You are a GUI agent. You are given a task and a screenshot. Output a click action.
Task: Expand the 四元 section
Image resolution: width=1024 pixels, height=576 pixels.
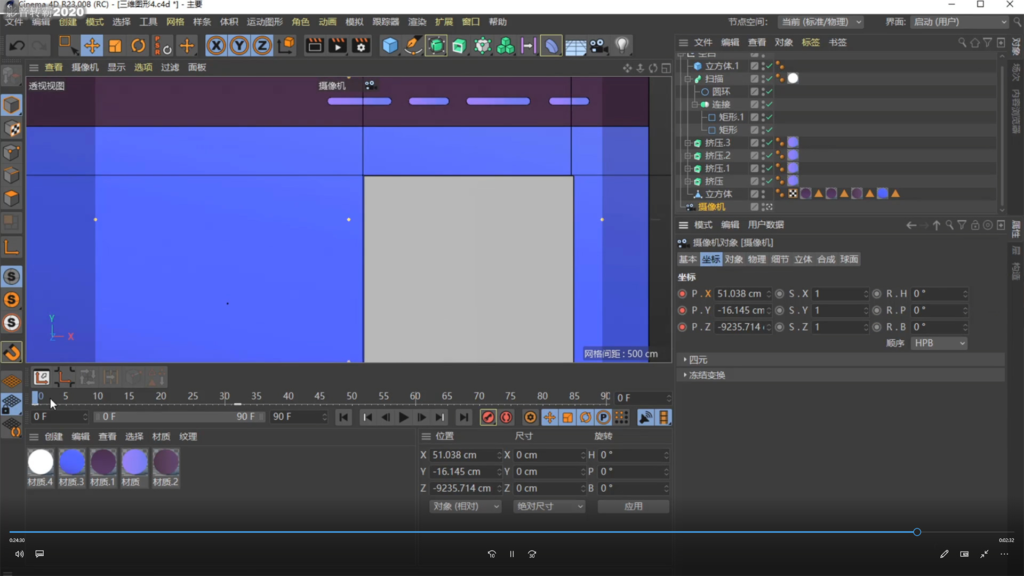pyautogui.click(x=698, y=360)
